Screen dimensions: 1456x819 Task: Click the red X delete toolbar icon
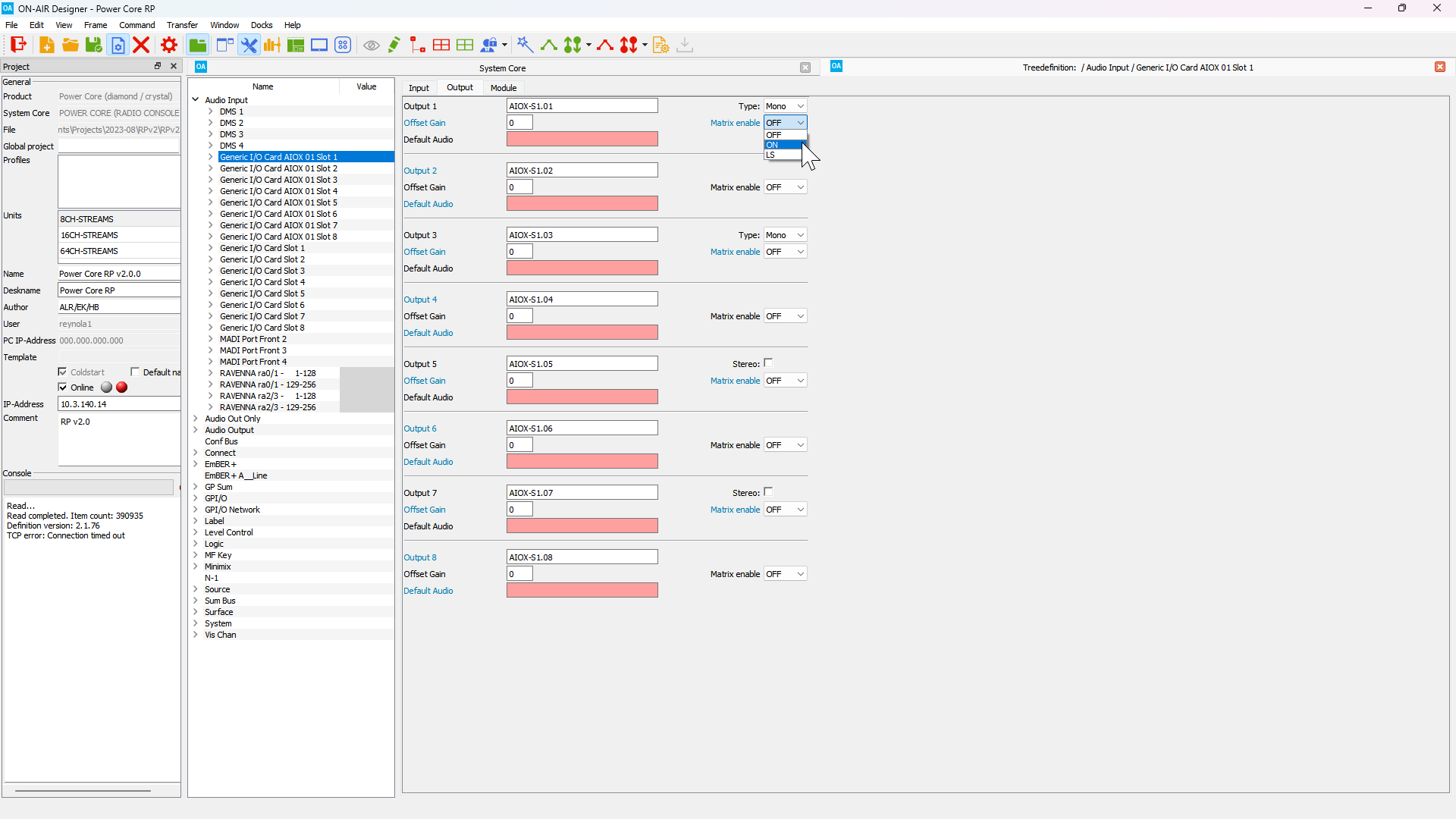tap(141, 45)
